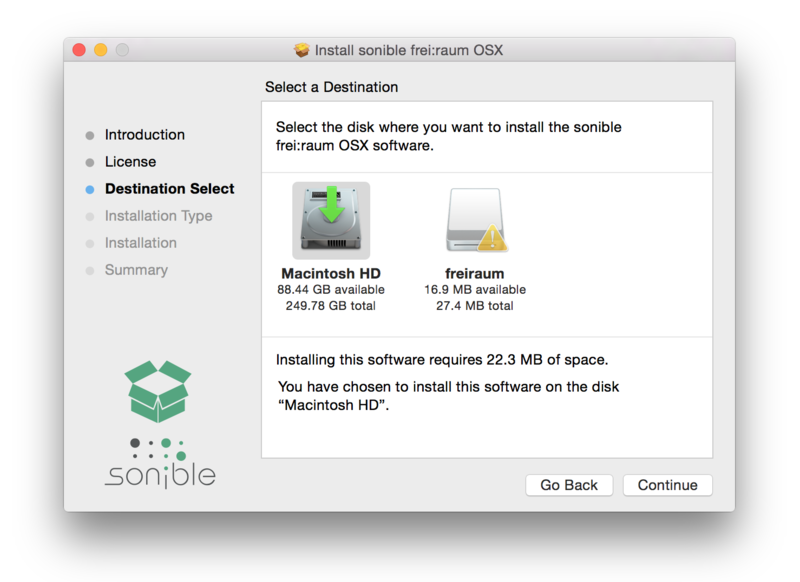Click the Installation Type step label
Image resolution: width=800 pixels, height=582 pixels.
pyautogui.click(x=158, y=216)
